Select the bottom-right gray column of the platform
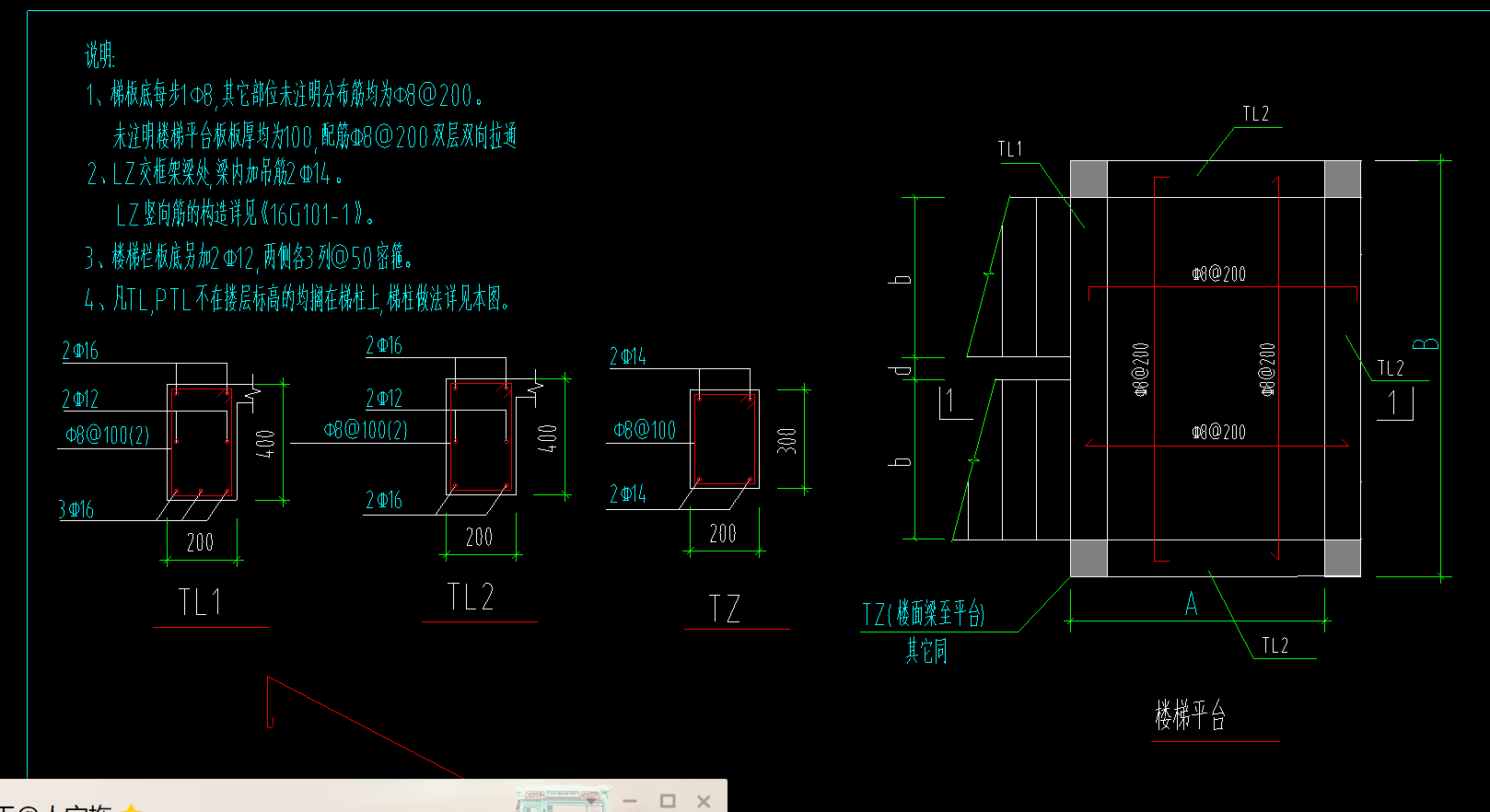1490x812 pixels. pyautogui.click(x=1343, y=558)
